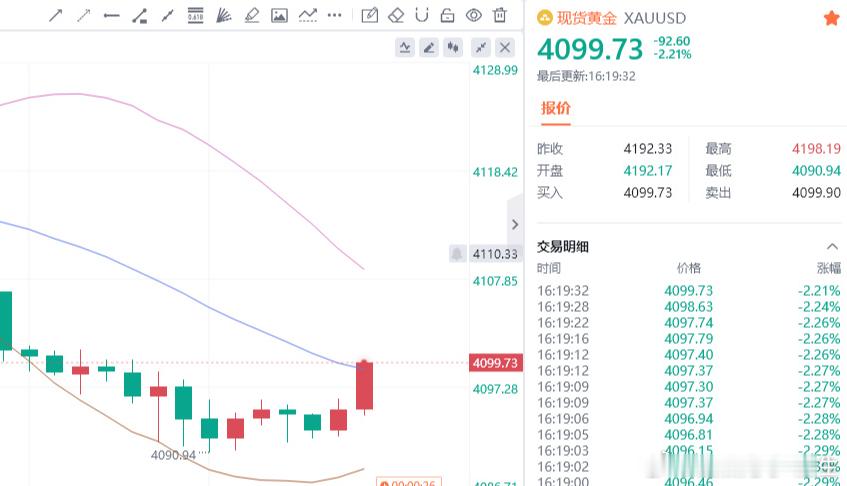Select the trade row at 16:19:28
Viewport: 847px width, 486px height.
coord(689,307)
